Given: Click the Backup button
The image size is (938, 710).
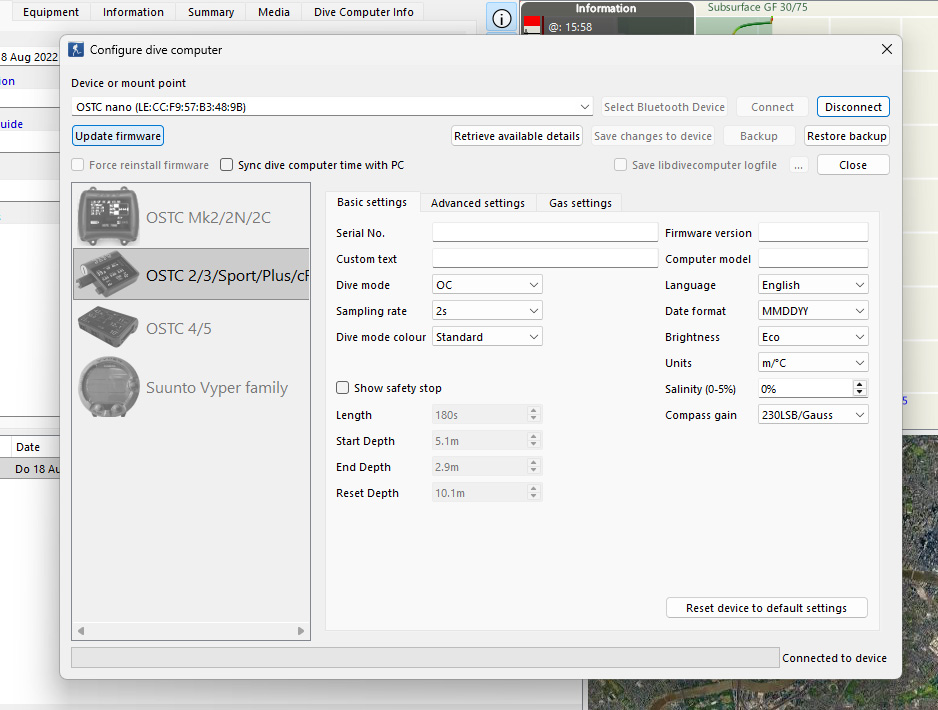Looking at the screenshot, I should click(x=759, y=136).
